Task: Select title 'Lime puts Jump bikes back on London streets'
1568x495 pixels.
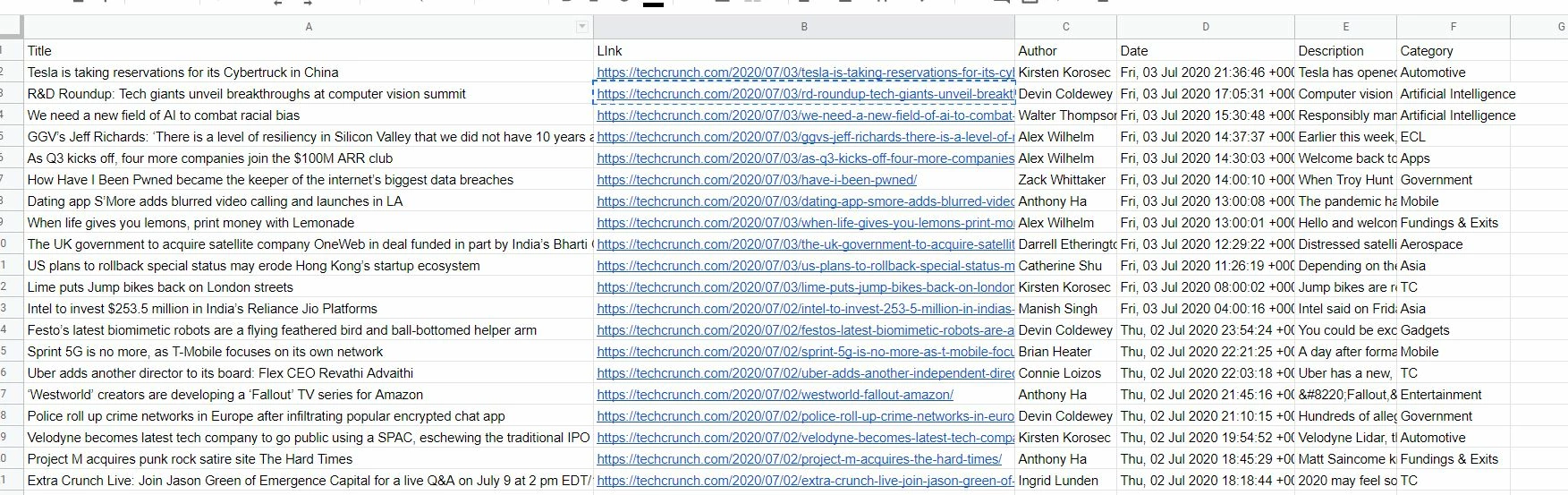Action: 309,287
